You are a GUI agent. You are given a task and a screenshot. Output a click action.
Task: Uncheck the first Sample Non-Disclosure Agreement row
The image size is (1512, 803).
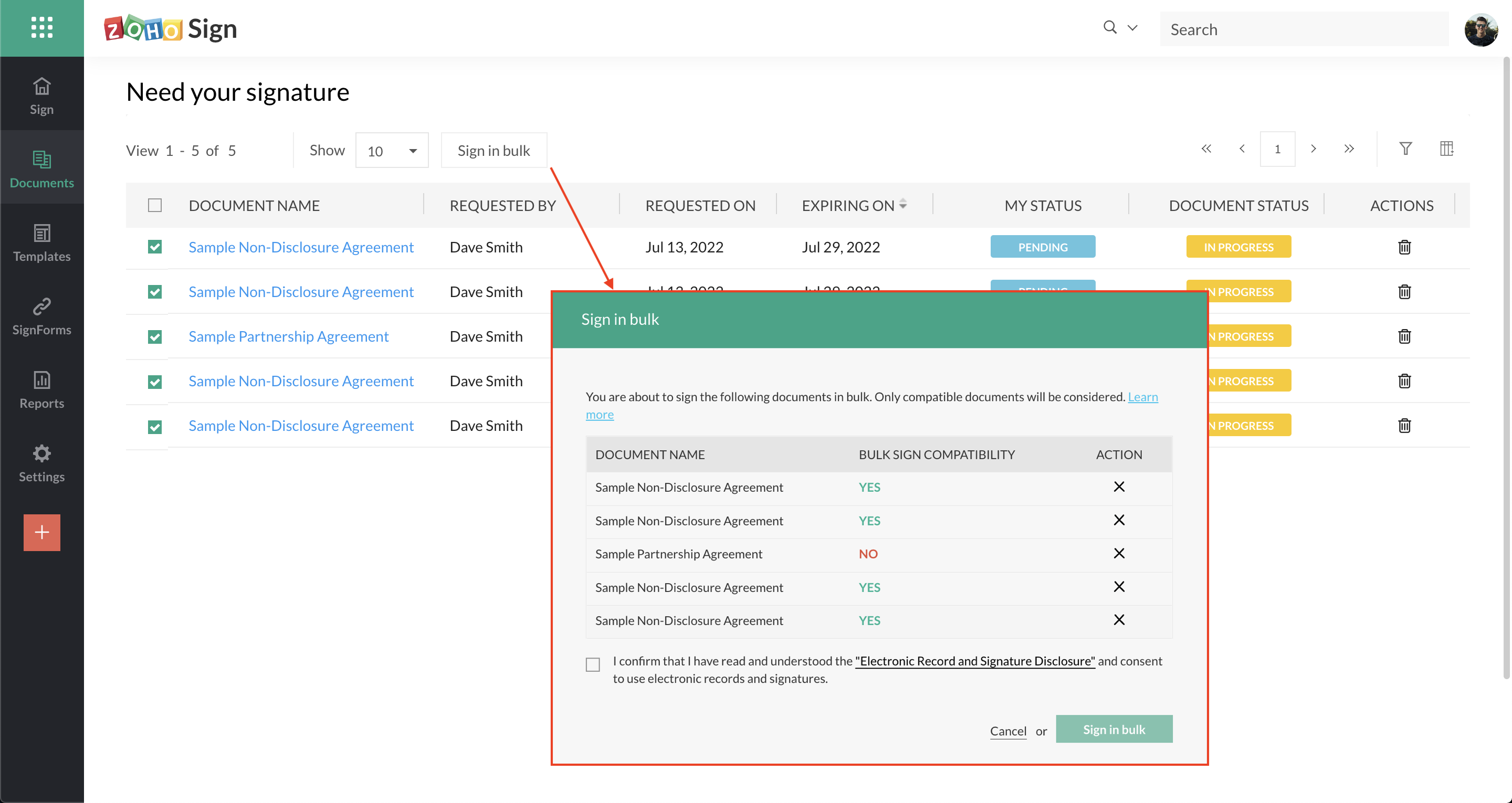click(154, 247)
